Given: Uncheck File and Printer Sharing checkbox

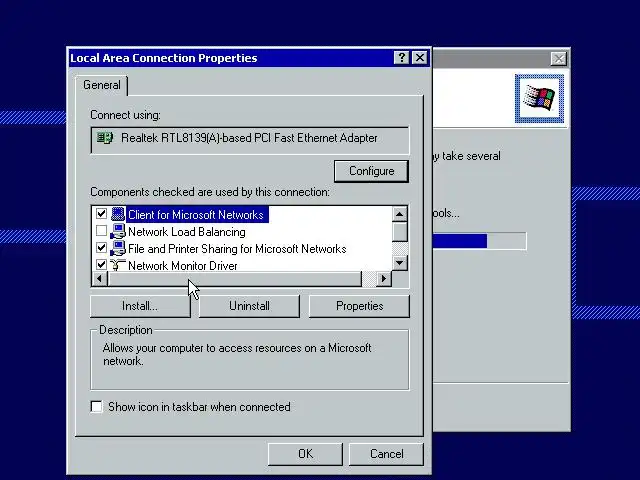Looking at the screenshot, I should pyautogui.click(x=101, y=247).
